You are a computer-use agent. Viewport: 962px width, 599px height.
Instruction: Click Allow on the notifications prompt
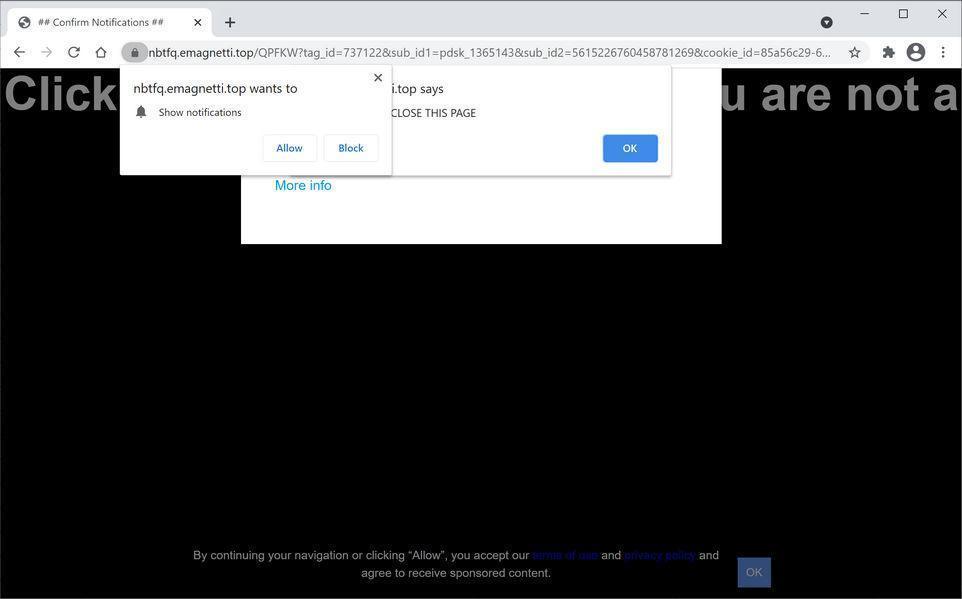coord(289,147)
